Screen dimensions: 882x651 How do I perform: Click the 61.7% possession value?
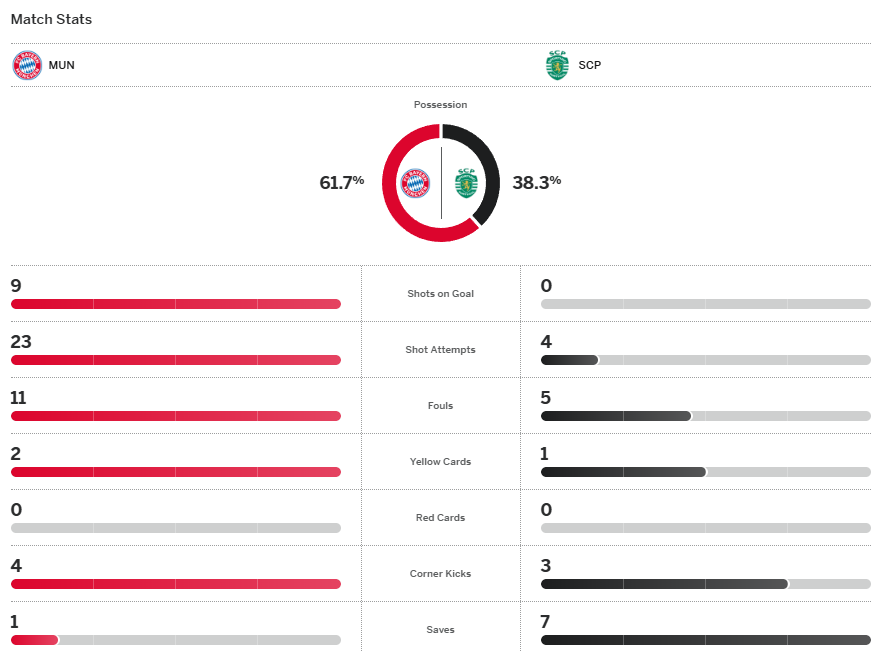(x=341, y=183)
